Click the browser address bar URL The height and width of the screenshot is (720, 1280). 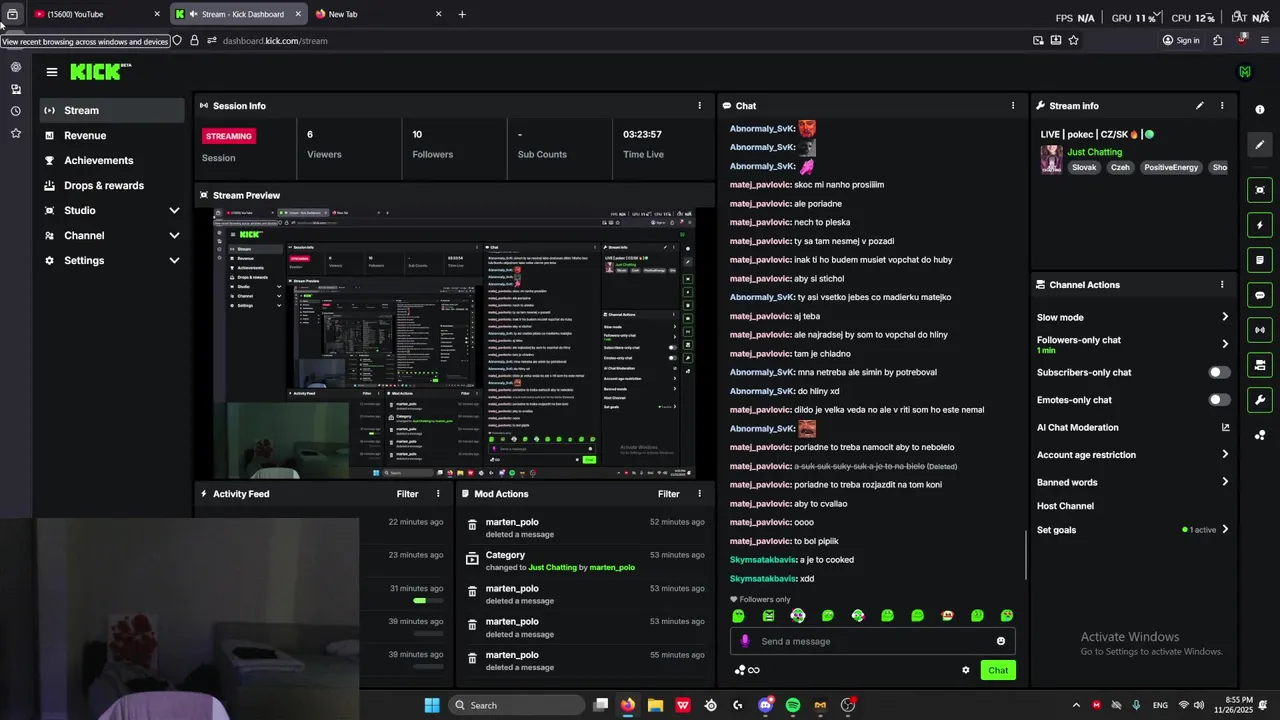[275, 41]
